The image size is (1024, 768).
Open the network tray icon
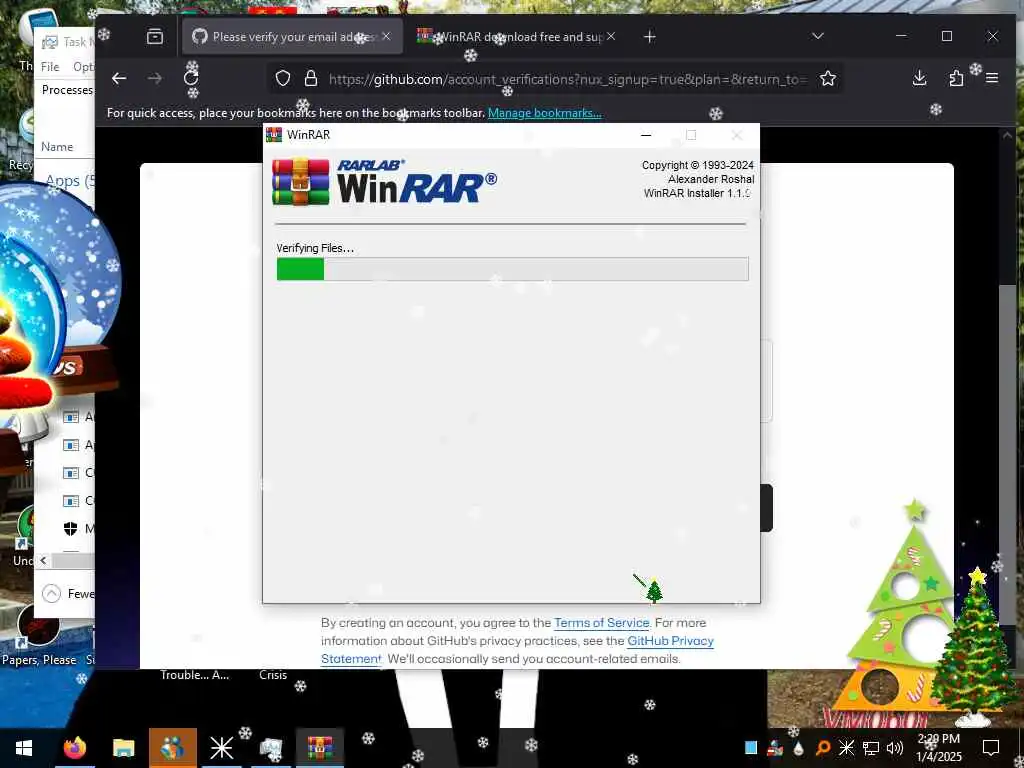click(871, 748)
